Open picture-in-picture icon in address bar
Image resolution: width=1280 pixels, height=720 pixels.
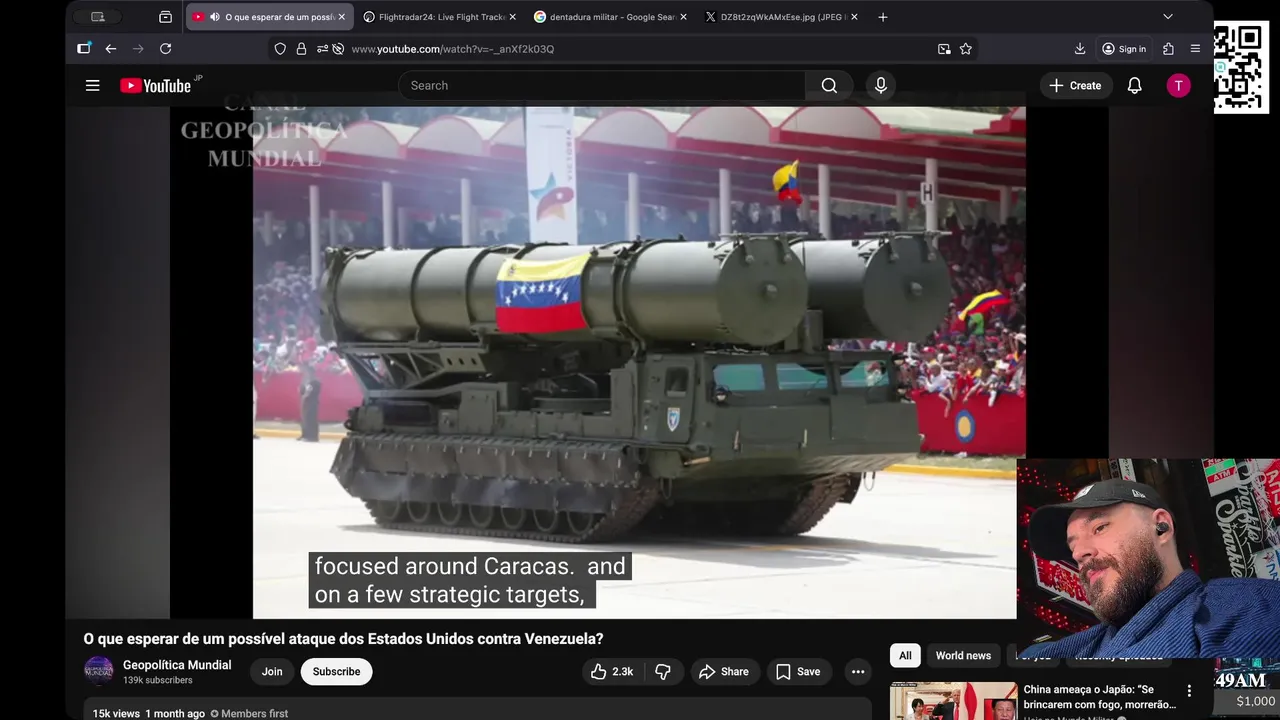(944, 49)
